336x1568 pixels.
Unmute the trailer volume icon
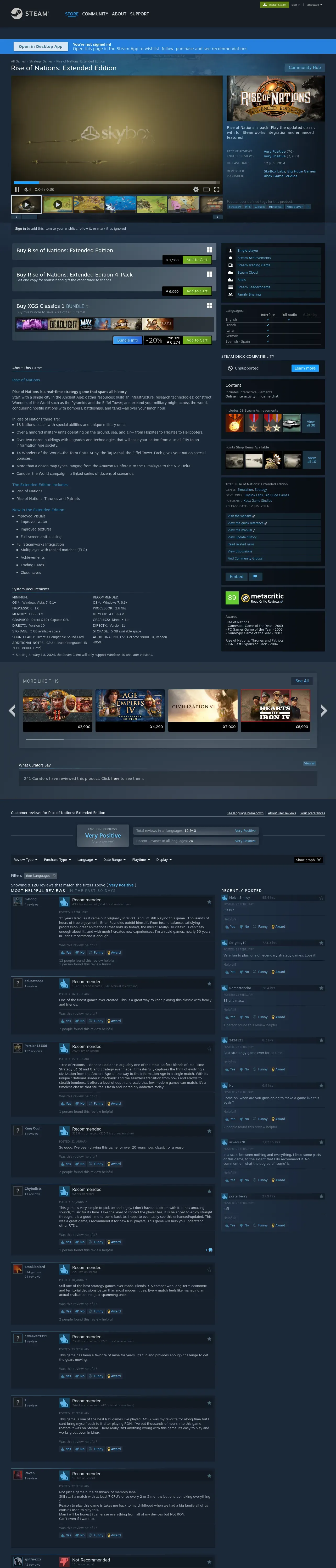point(27,189)
